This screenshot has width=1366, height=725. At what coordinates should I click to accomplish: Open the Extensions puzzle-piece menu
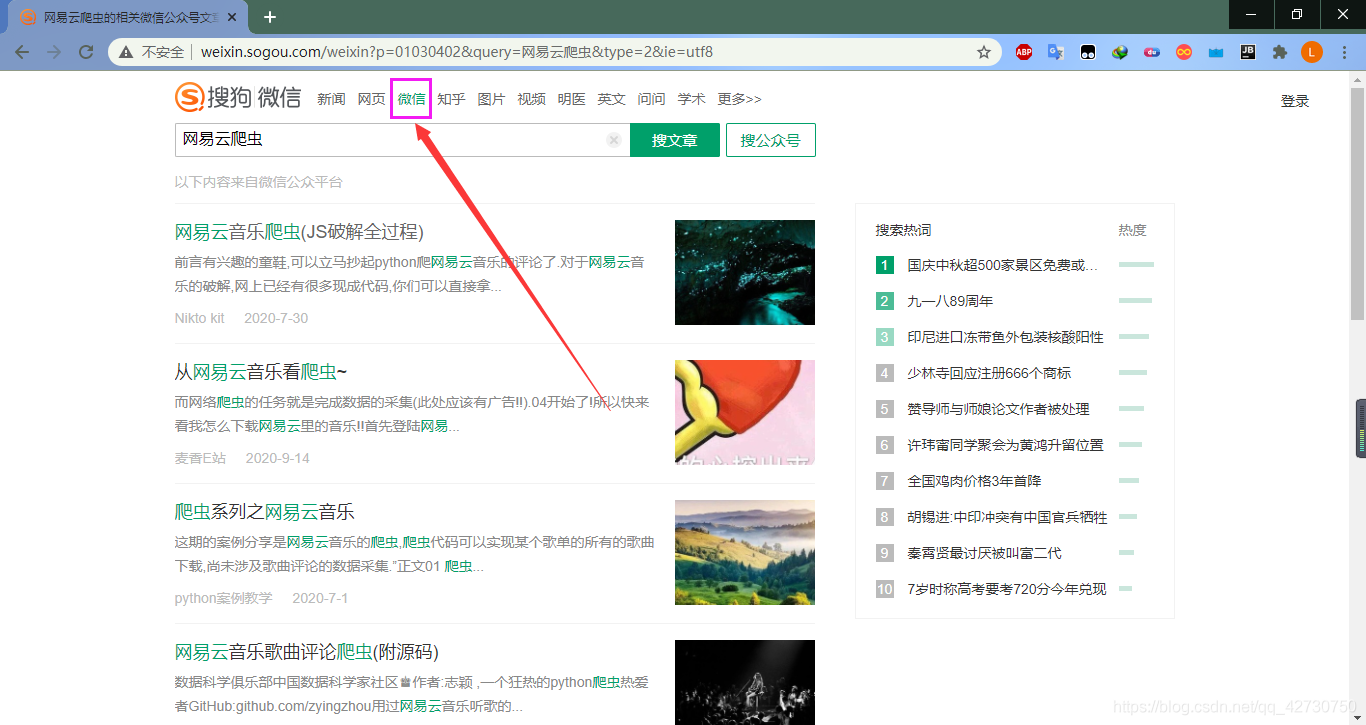[x=1280, y=52]
